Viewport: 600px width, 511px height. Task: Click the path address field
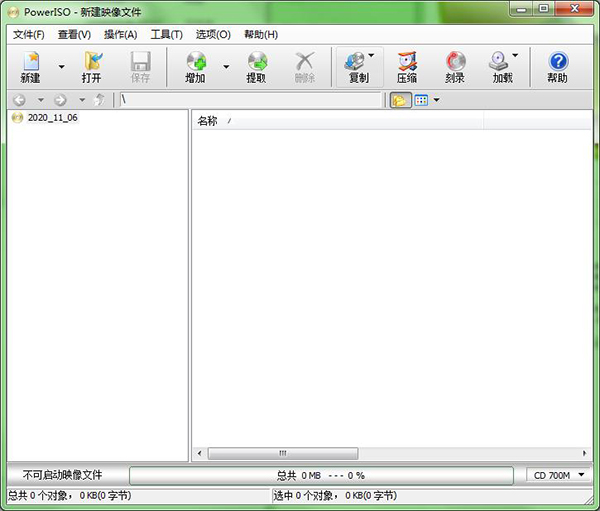[251, 100]
